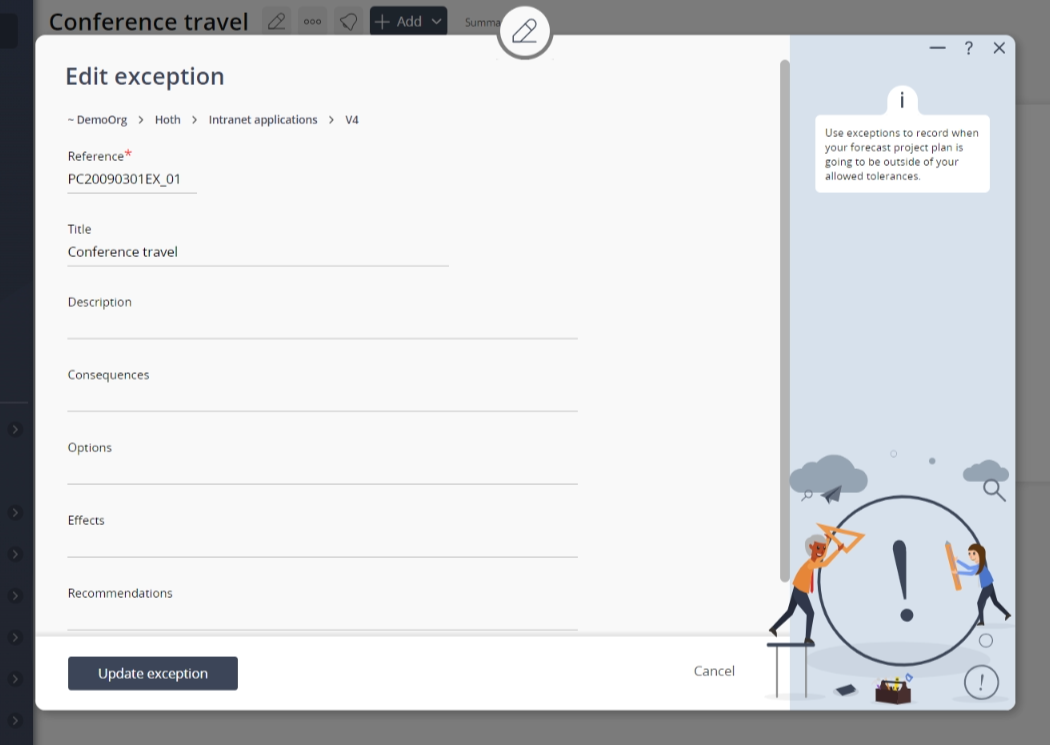Expand the bottom-most left sidebar chevron
This screenshot has height=745, width=1050.
(x=15, y=720)
